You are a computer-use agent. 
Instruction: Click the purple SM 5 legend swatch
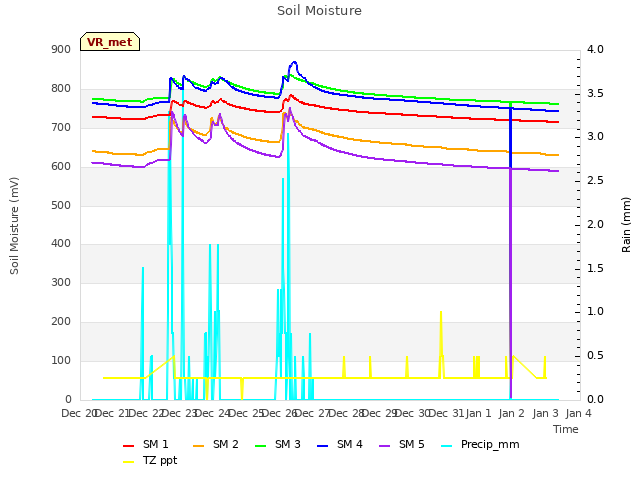tap(384, 446)
